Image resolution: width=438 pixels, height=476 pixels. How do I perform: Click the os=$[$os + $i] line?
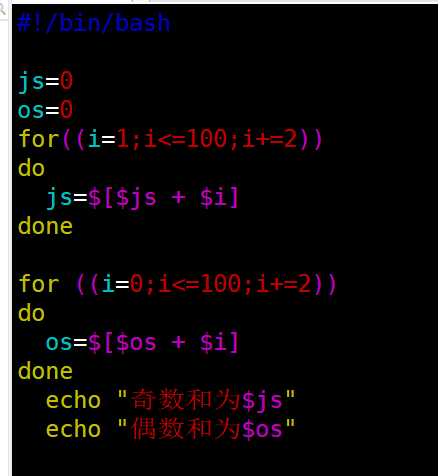pos(142,343)
